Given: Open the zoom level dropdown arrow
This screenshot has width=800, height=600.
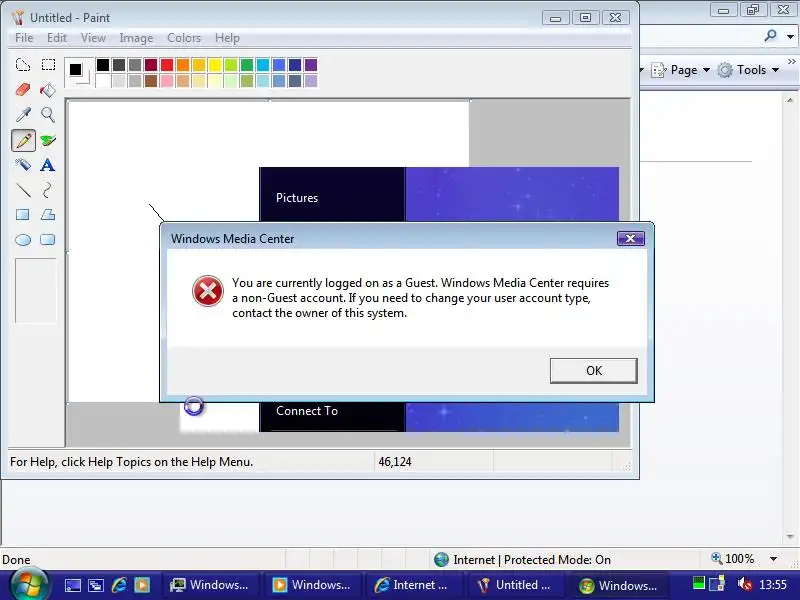Looking at the screenshot, I should click(x=773, y=559).
